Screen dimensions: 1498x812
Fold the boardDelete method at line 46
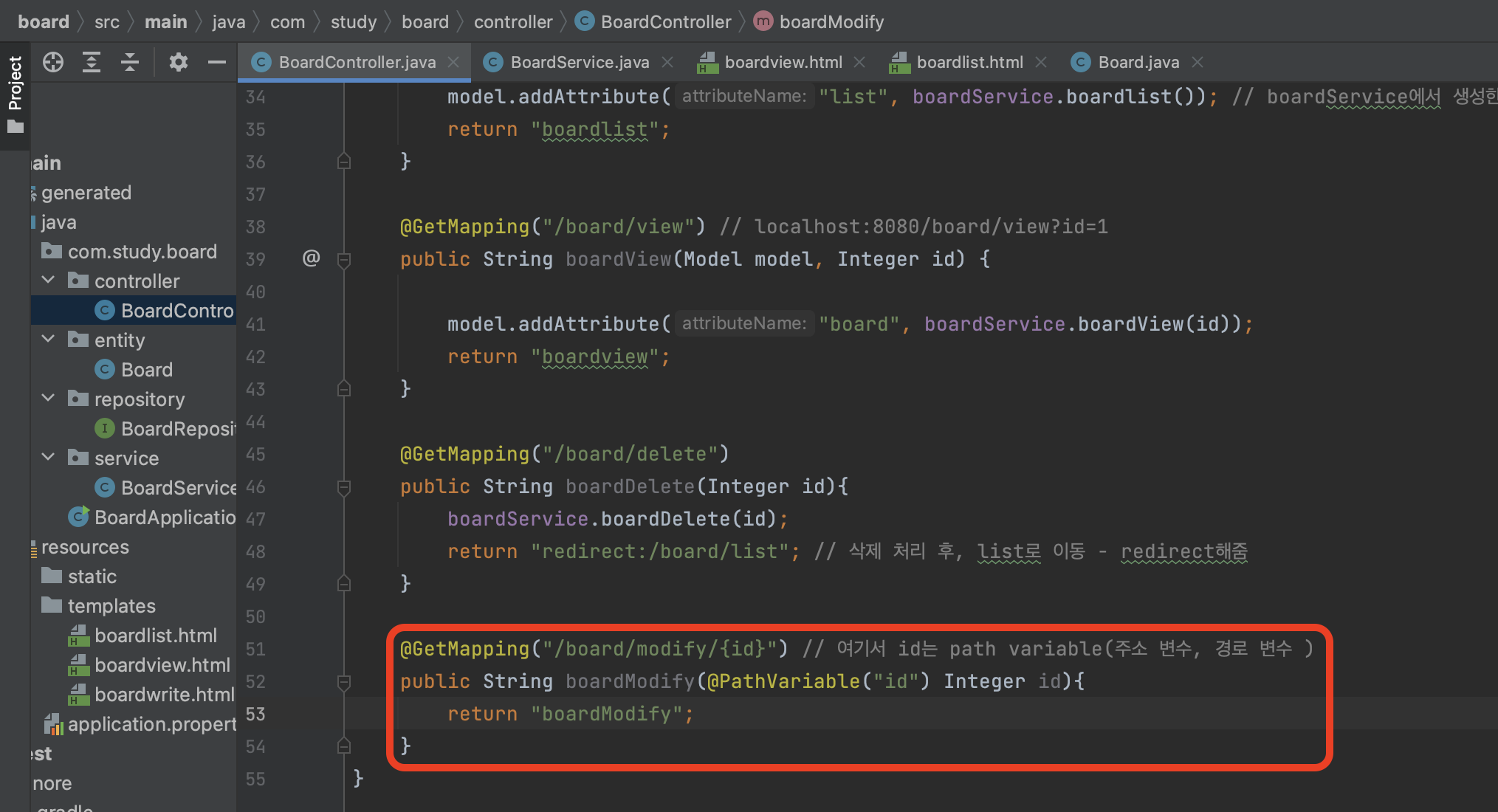click(x=344, y=486)
